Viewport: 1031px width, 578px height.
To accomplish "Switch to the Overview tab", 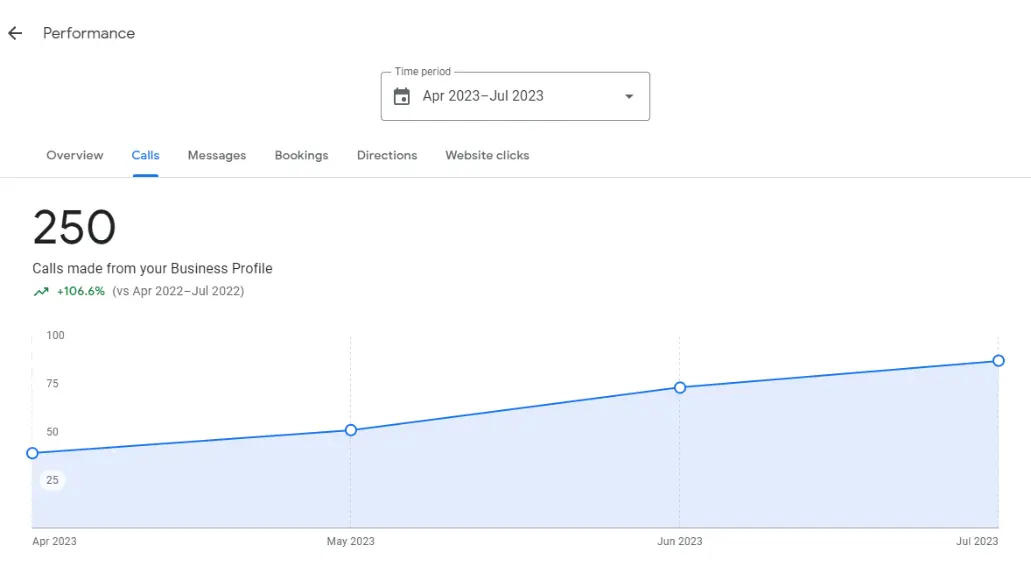I will click(x=75, y=155).
